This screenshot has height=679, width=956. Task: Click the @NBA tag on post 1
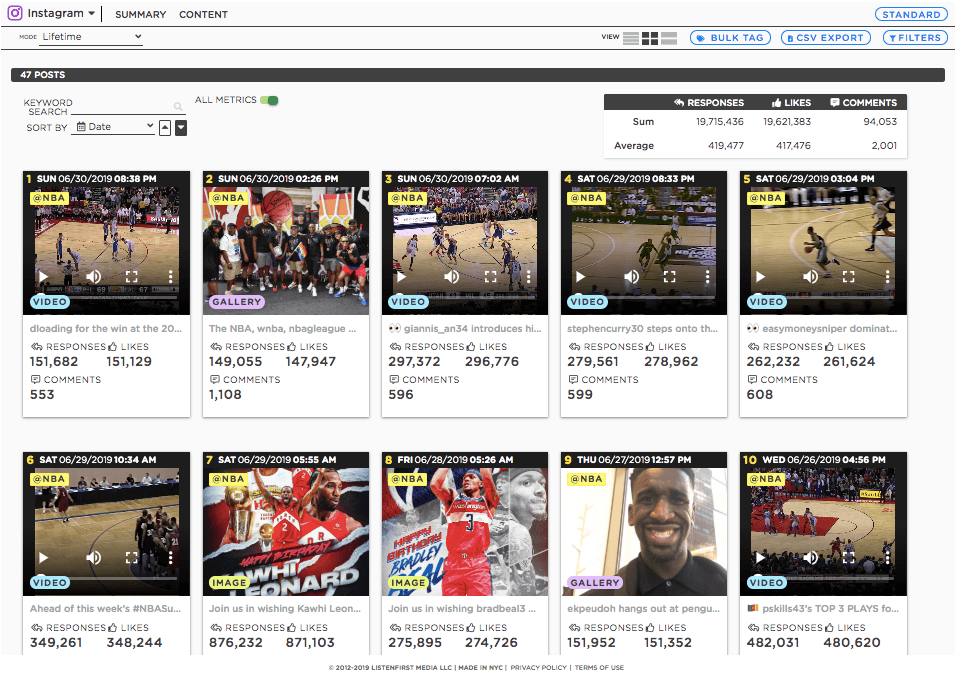coord(49,198)
